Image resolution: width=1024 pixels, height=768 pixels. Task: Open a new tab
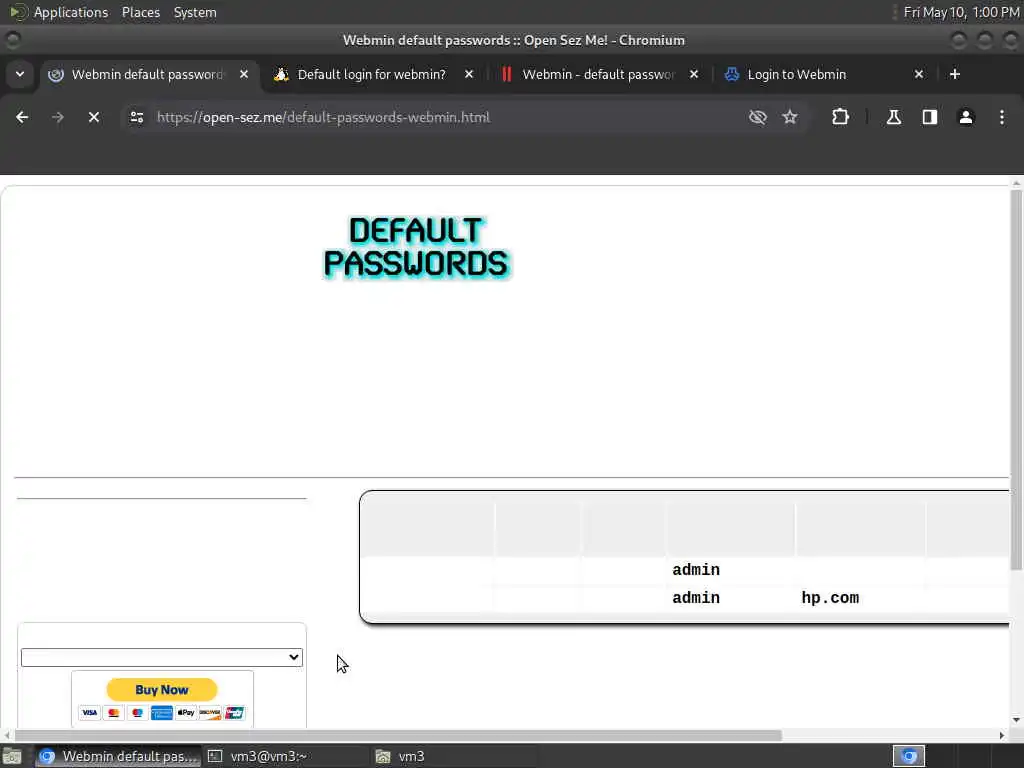(x=955, y=74)
